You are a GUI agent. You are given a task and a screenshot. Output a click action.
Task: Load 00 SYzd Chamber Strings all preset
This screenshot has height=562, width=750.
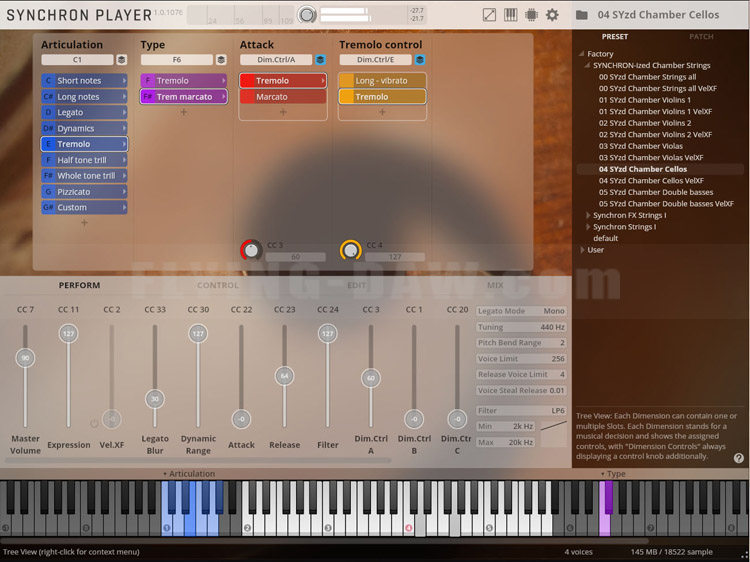tap(647, 77)
